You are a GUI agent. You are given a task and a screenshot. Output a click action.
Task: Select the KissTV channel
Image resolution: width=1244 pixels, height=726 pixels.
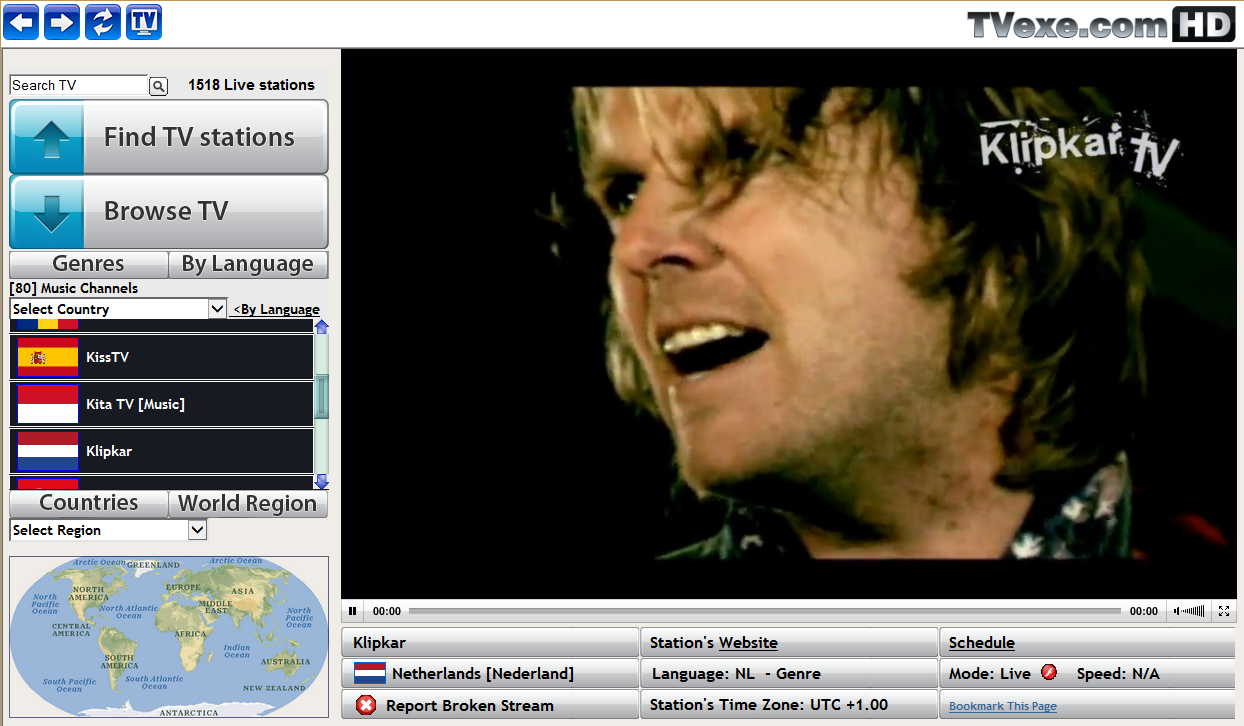[x=162, y=357]
